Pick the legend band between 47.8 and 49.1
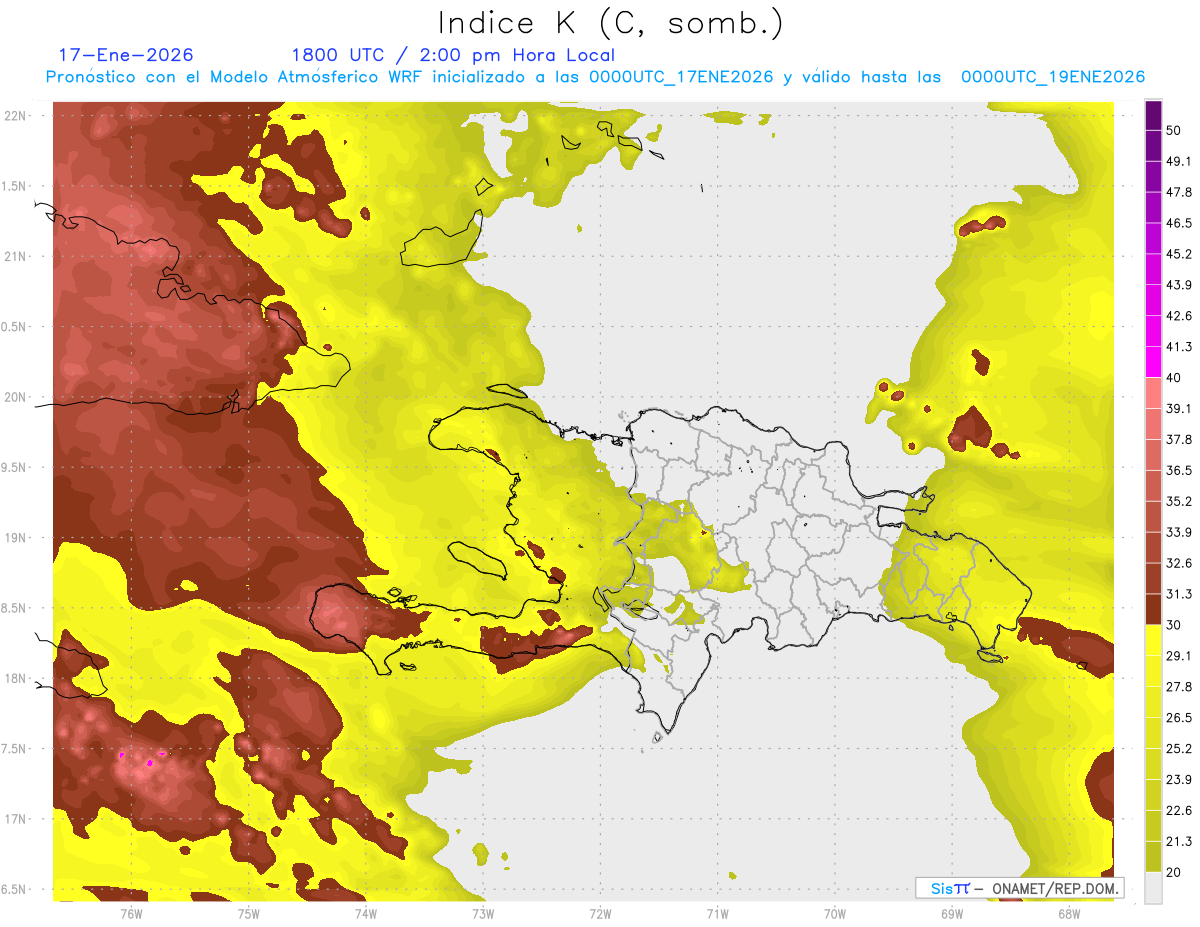This screenshot has width=1200, height=927. (1153, 176)
